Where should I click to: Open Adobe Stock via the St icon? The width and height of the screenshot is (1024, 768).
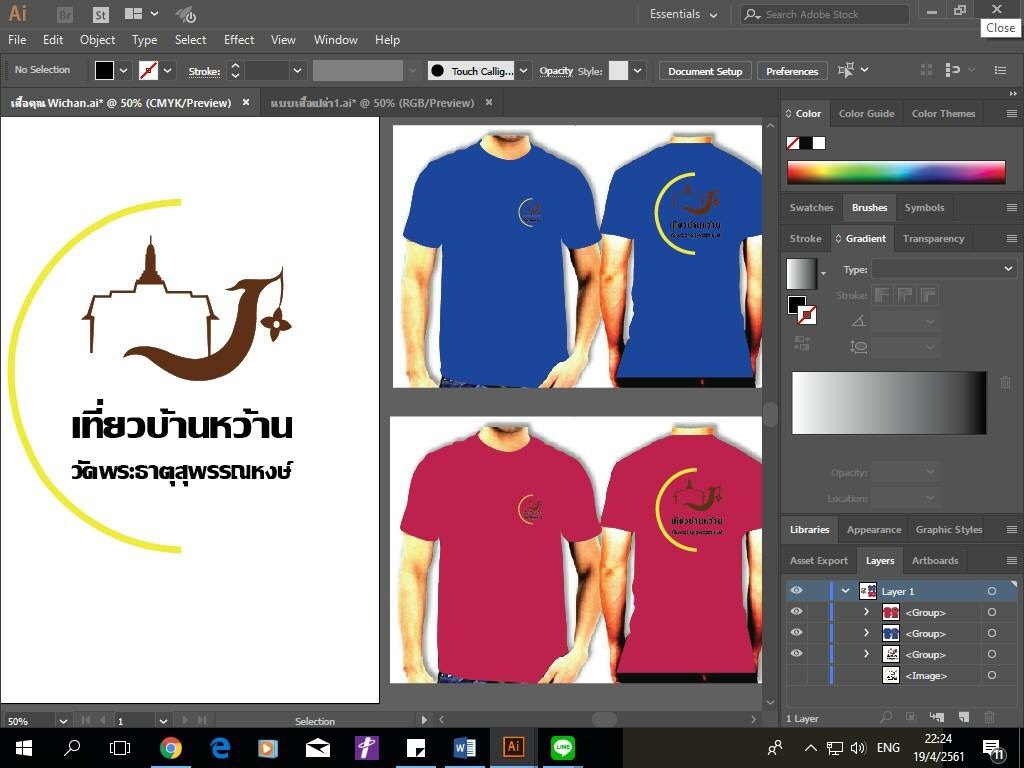100,15
